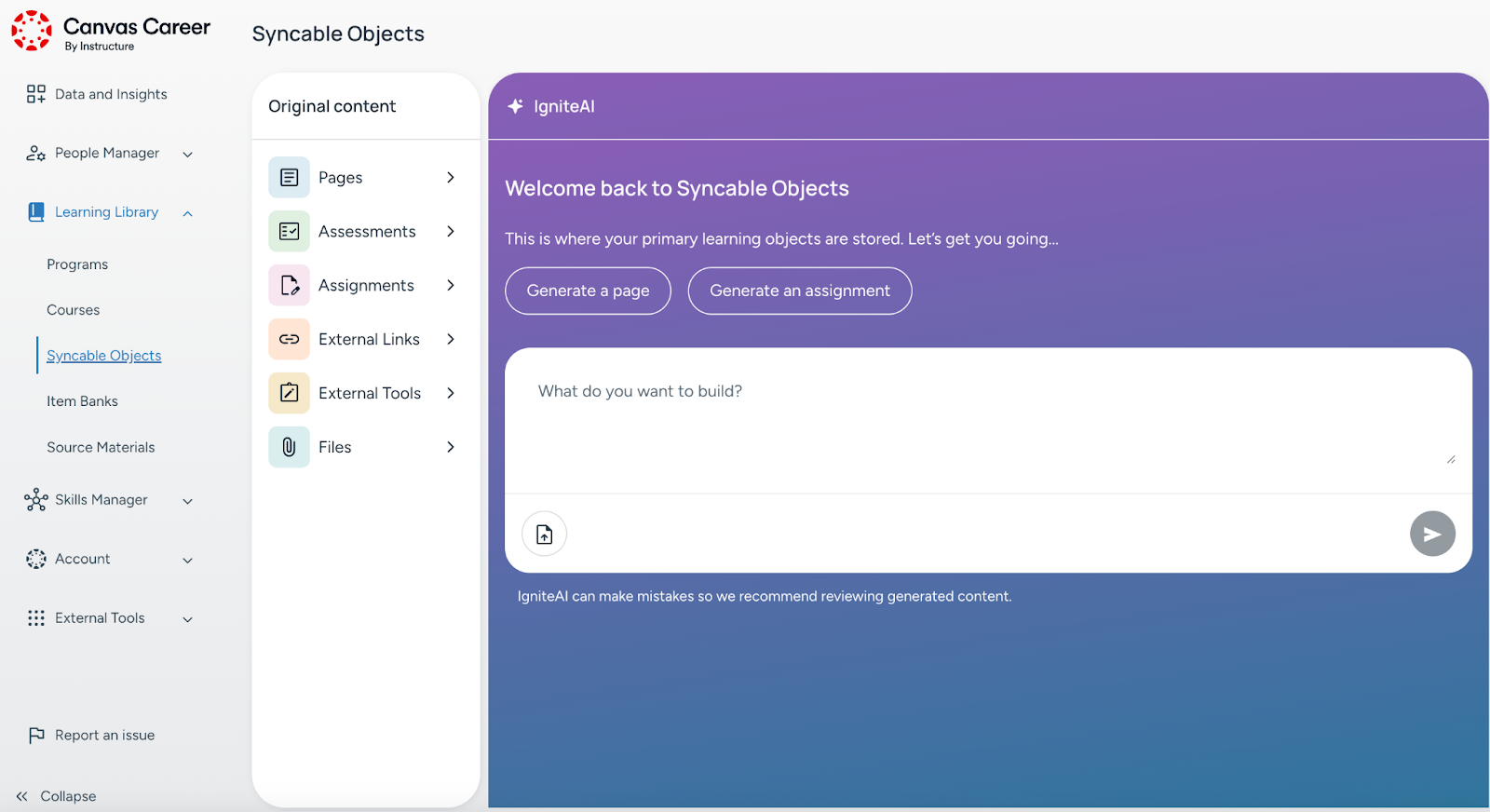Click the External Tools grid-dots icon

[35, 618]
